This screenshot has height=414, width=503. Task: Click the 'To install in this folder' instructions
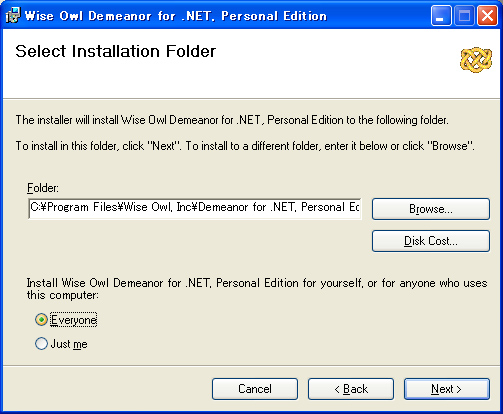245,146
